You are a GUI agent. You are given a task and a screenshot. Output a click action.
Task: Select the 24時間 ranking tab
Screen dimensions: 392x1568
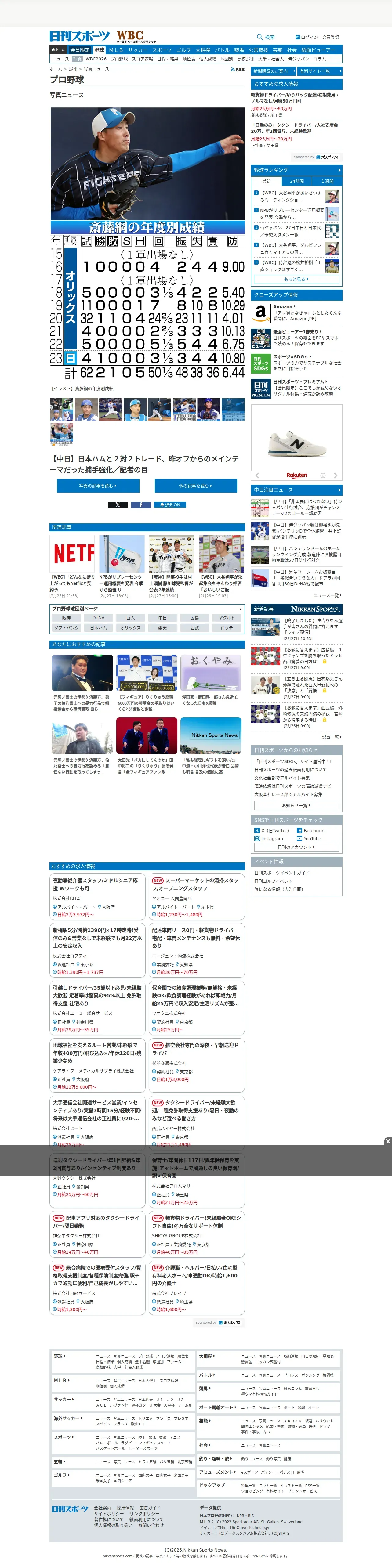296,181
